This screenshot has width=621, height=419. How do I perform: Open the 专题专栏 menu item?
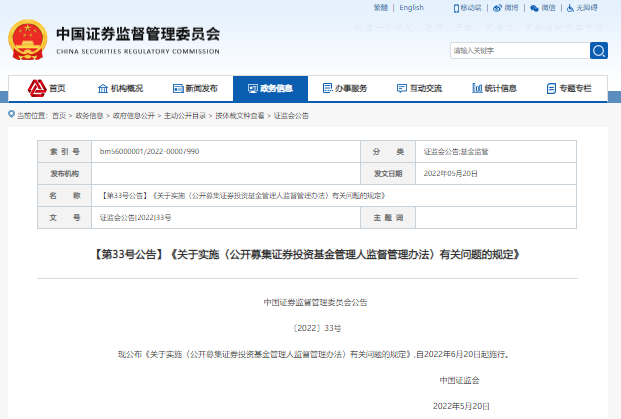tap(569, 88)
